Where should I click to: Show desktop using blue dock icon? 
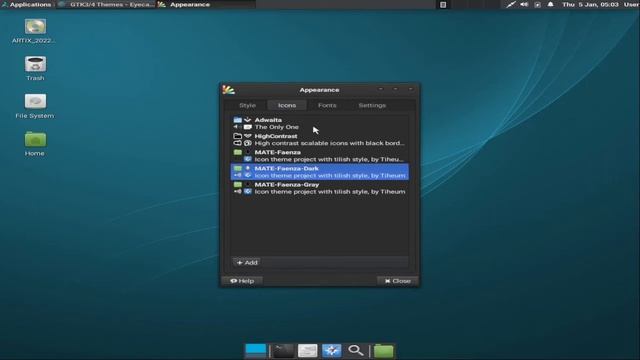click(256, 350)
